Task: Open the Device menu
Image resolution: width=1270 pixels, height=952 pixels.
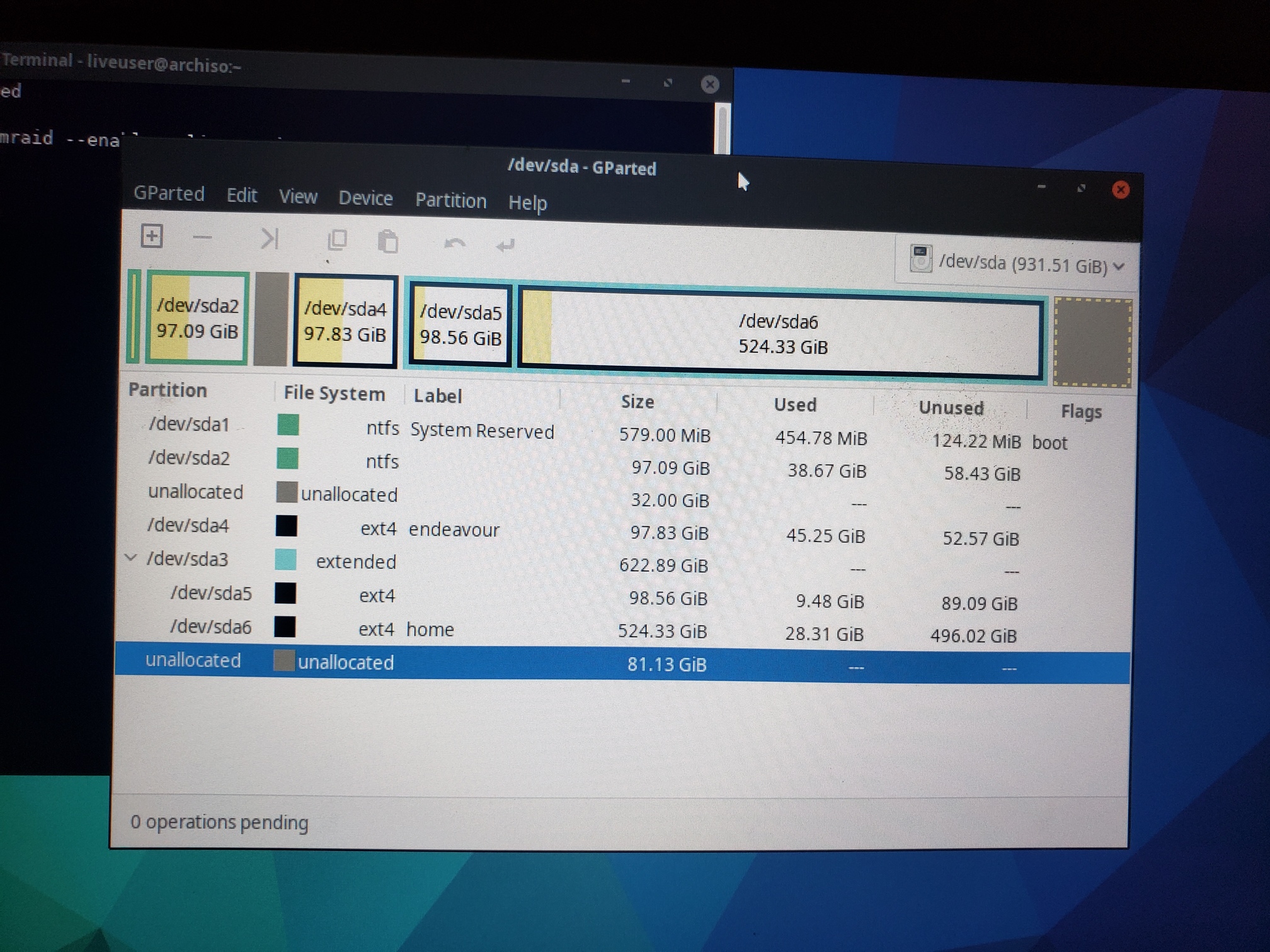Action: point(365,198)
